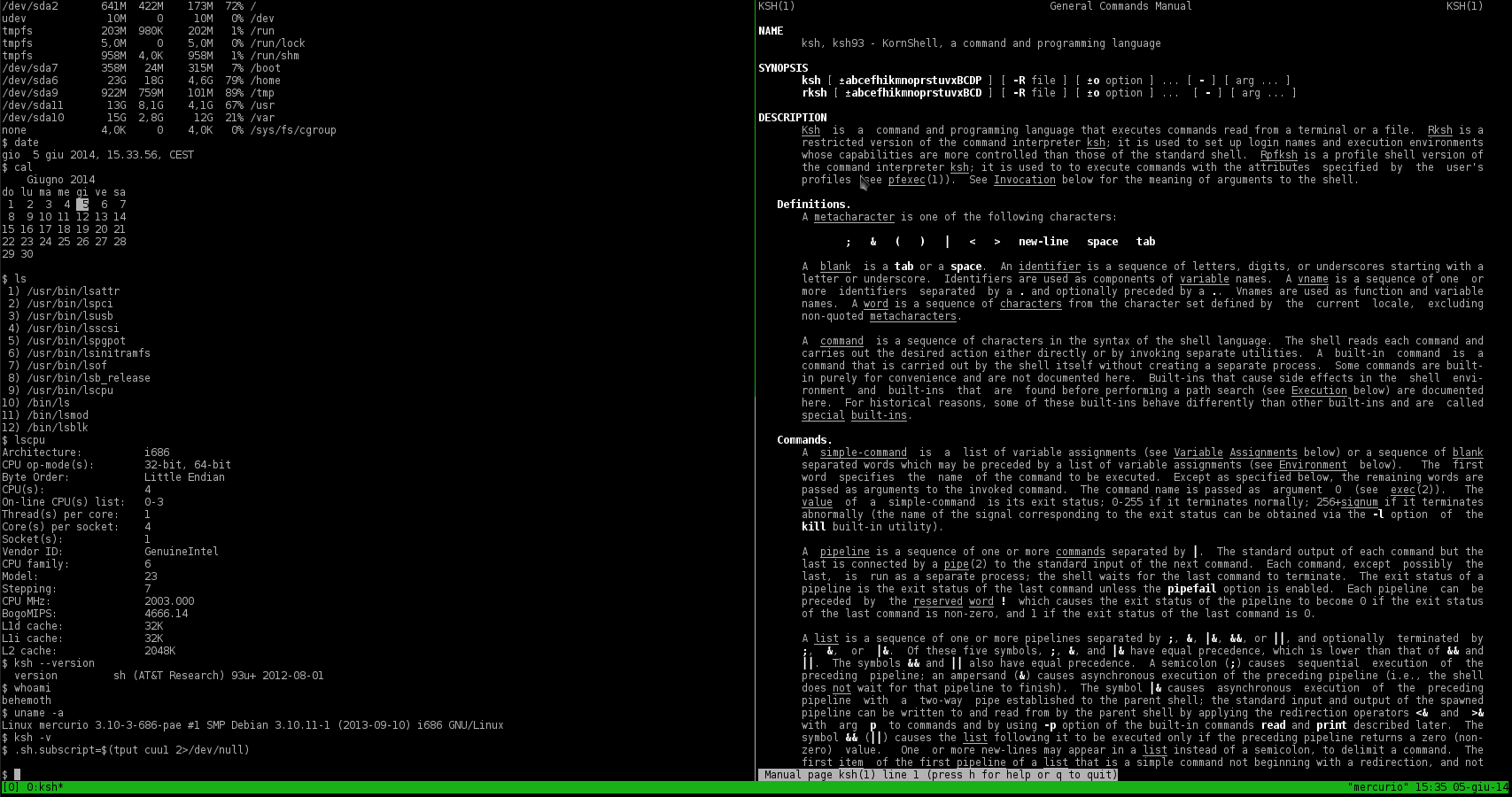Follow the pfexec(1) manual reference
Viewport: 1512px width, 797px height.
click(x=906, y=180)
